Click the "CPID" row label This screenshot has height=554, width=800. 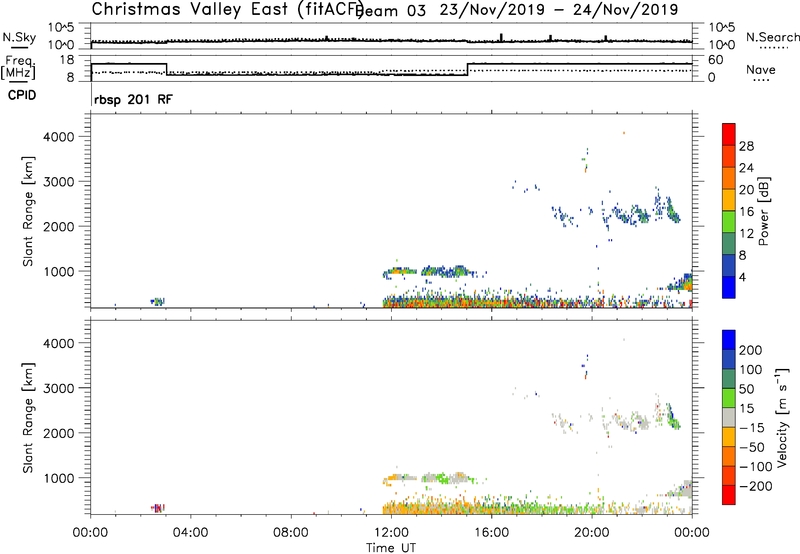pyautogui.click(x=22, y=95)
